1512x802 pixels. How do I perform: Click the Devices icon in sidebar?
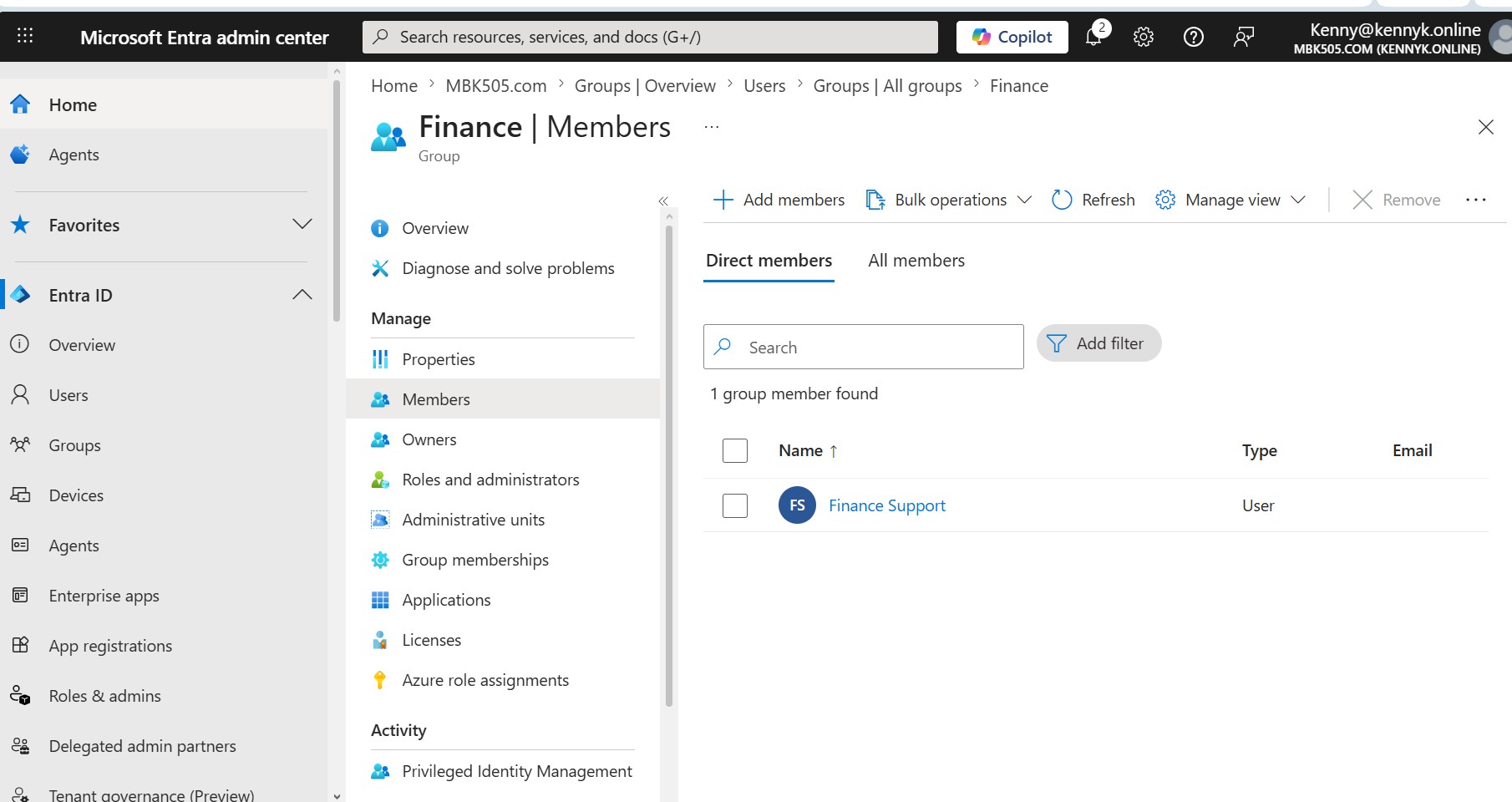[20, 495]
